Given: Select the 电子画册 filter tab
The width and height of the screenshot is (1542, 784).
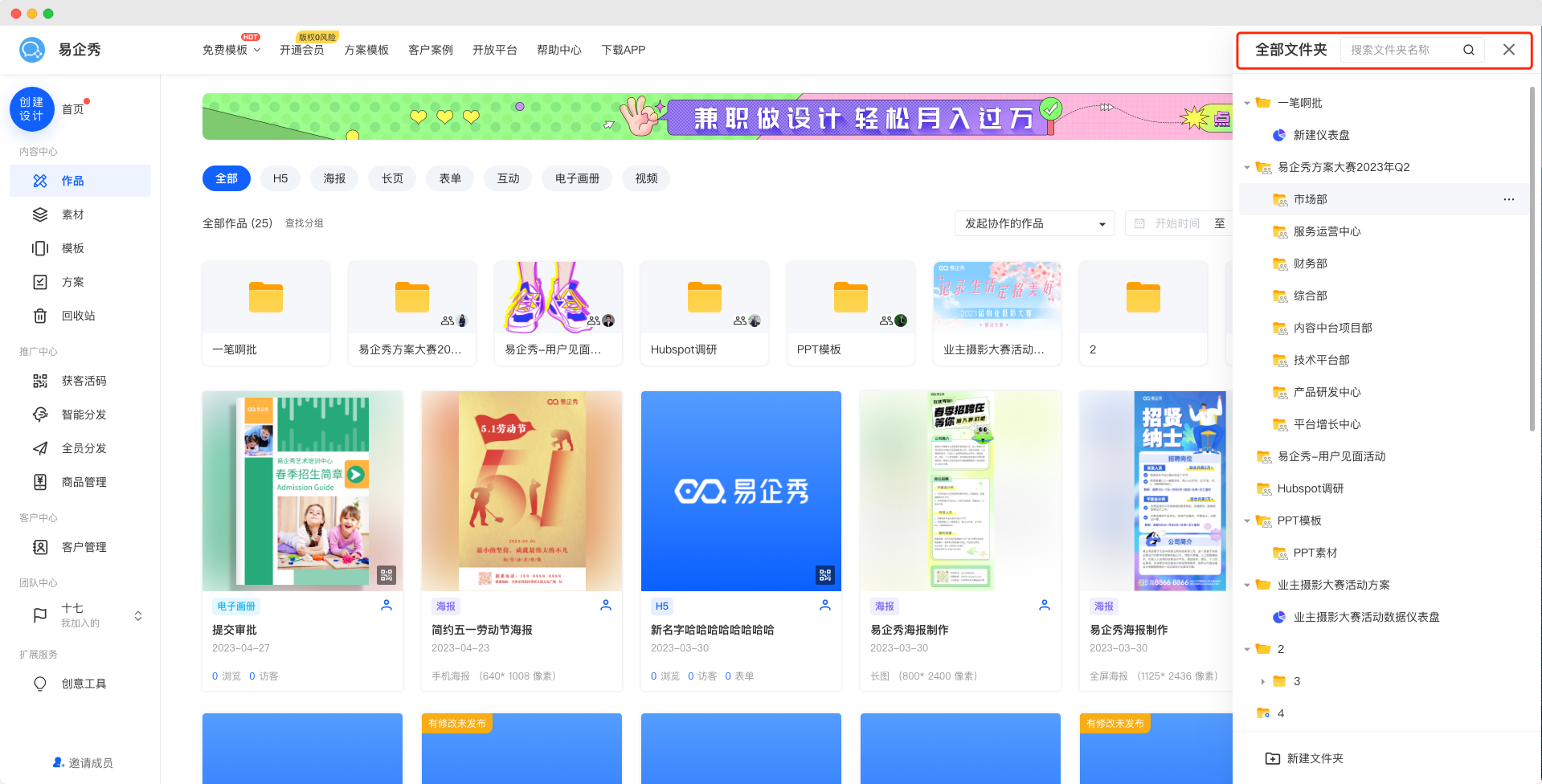Looking at the screenshot, I should pyautogui.click(x=577, y=178).
